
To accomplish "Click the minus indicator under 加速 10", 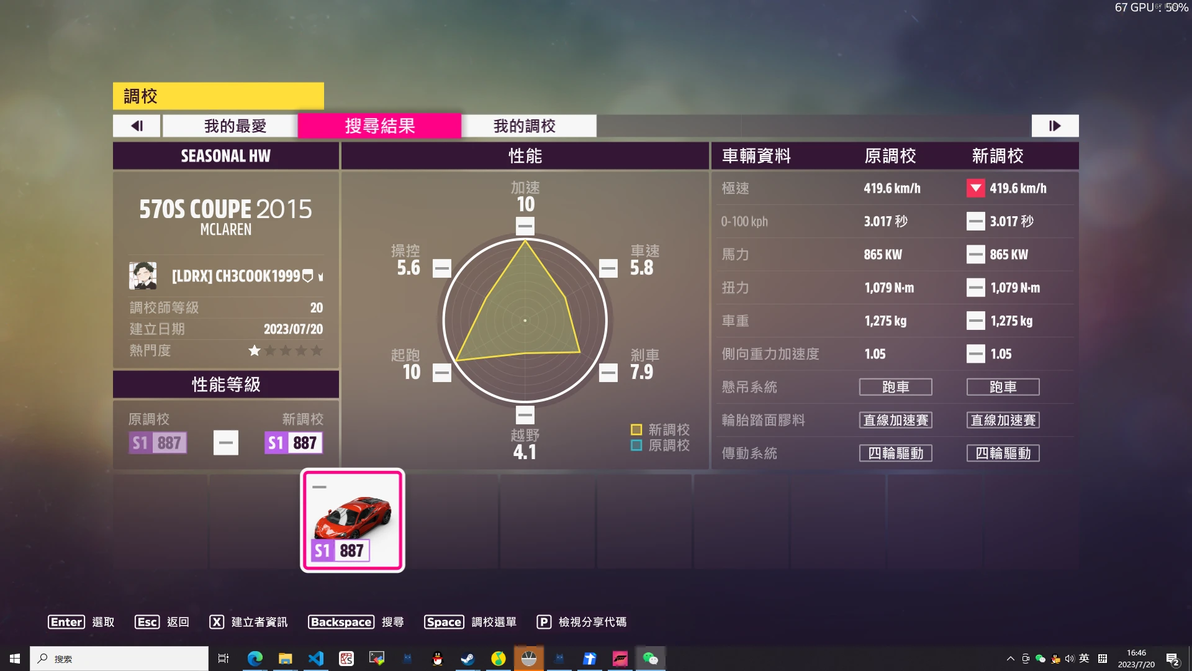I will point(525,226).
